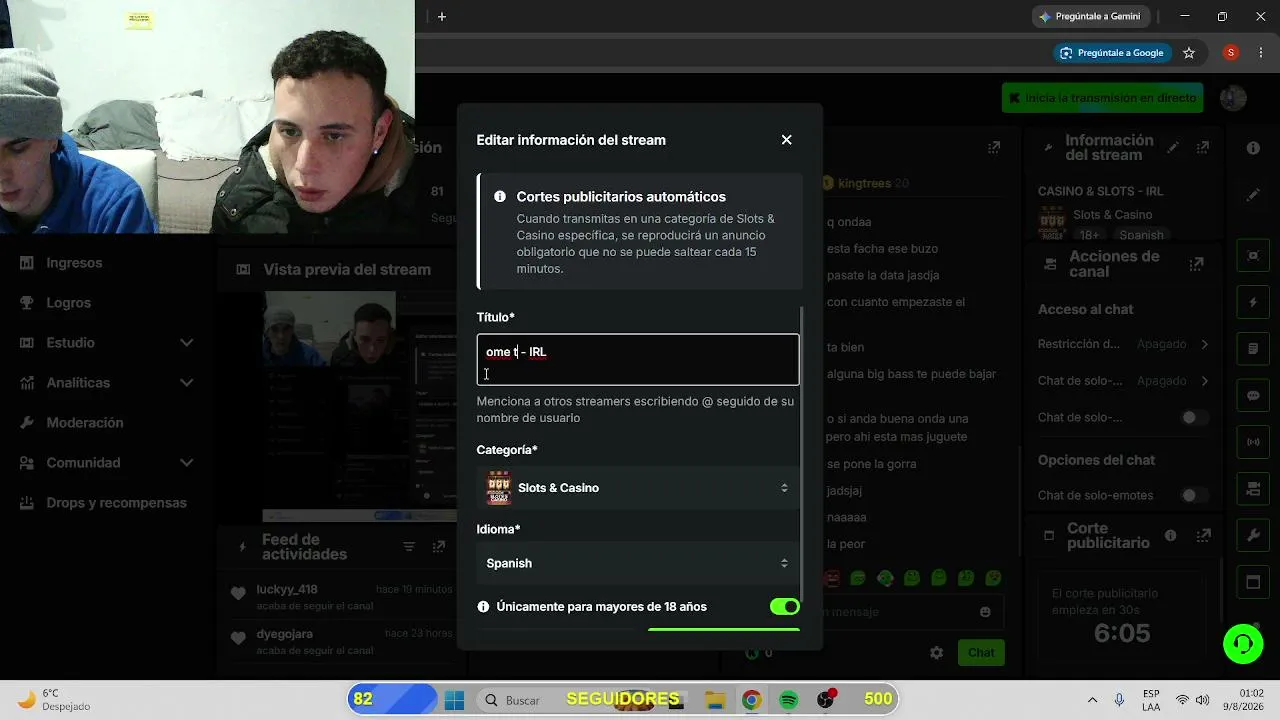The height and width of the screenshot is (720, 1280).
Task: Click the Corte publicitario info icon
Action: 1170,535
